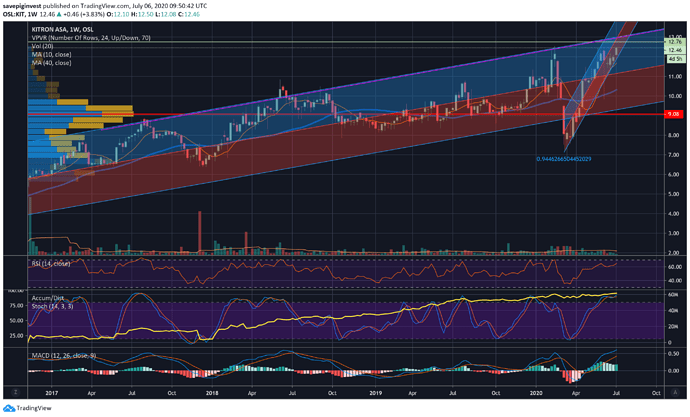Click the Vol (20) indicator label
Screen dimensions: 690x417
43,46
